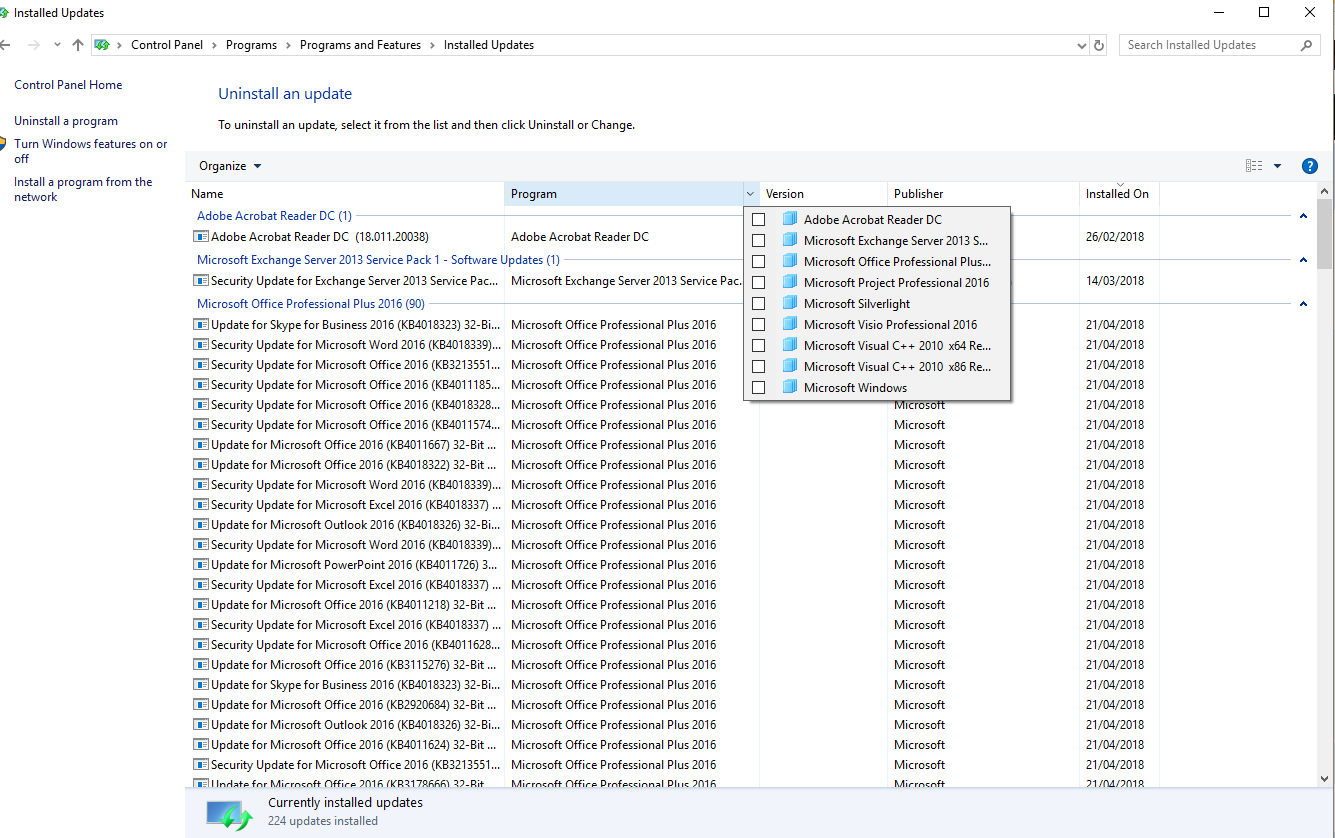Screen dimensions: 1335x838
Task: Click the Back navigation arrow
Action: click(x=7, y=45)
